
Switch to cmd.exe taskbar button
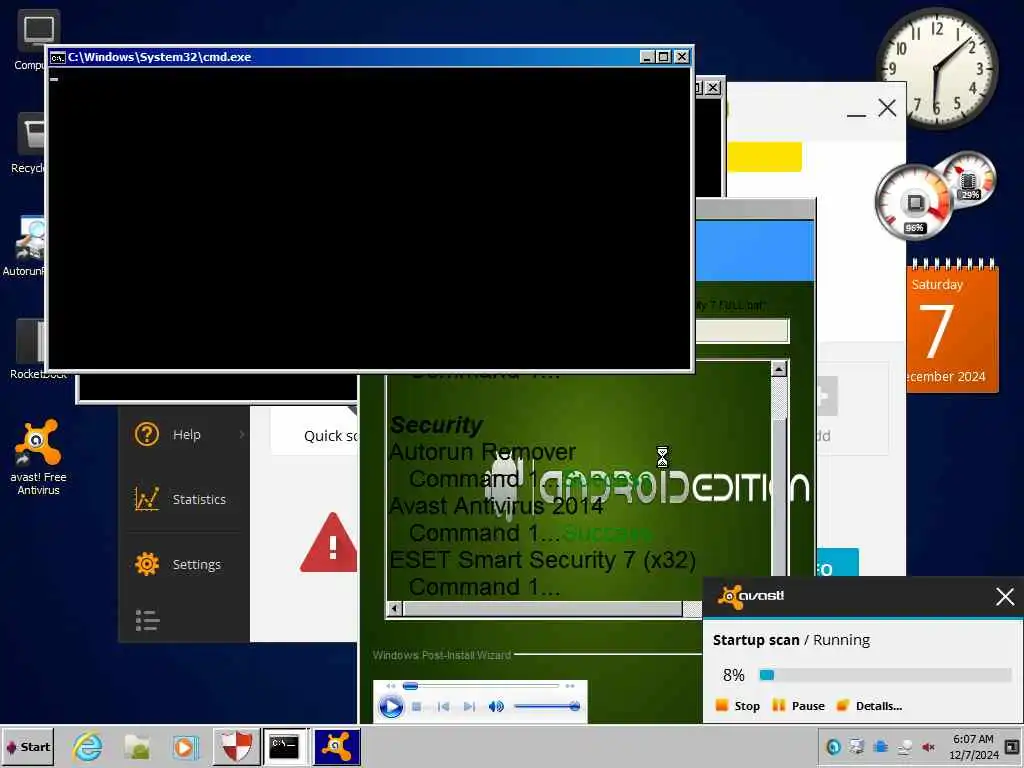(285, 747)
